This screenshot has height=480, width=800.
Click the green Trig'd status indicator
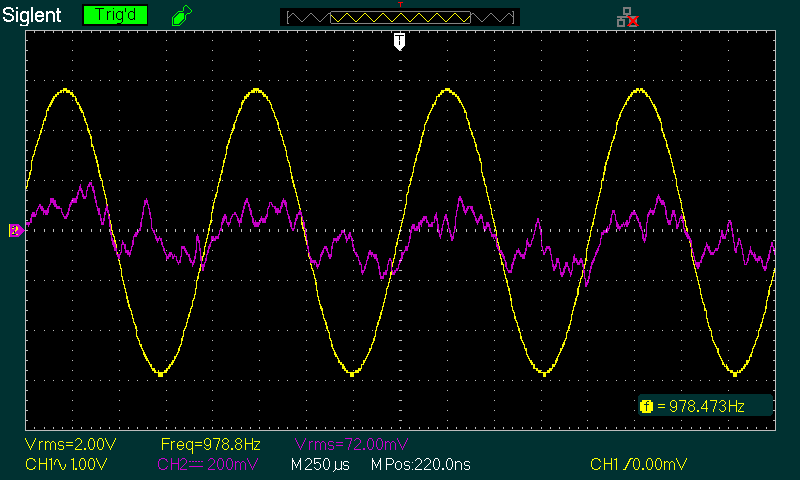click(x=115, y=15)
